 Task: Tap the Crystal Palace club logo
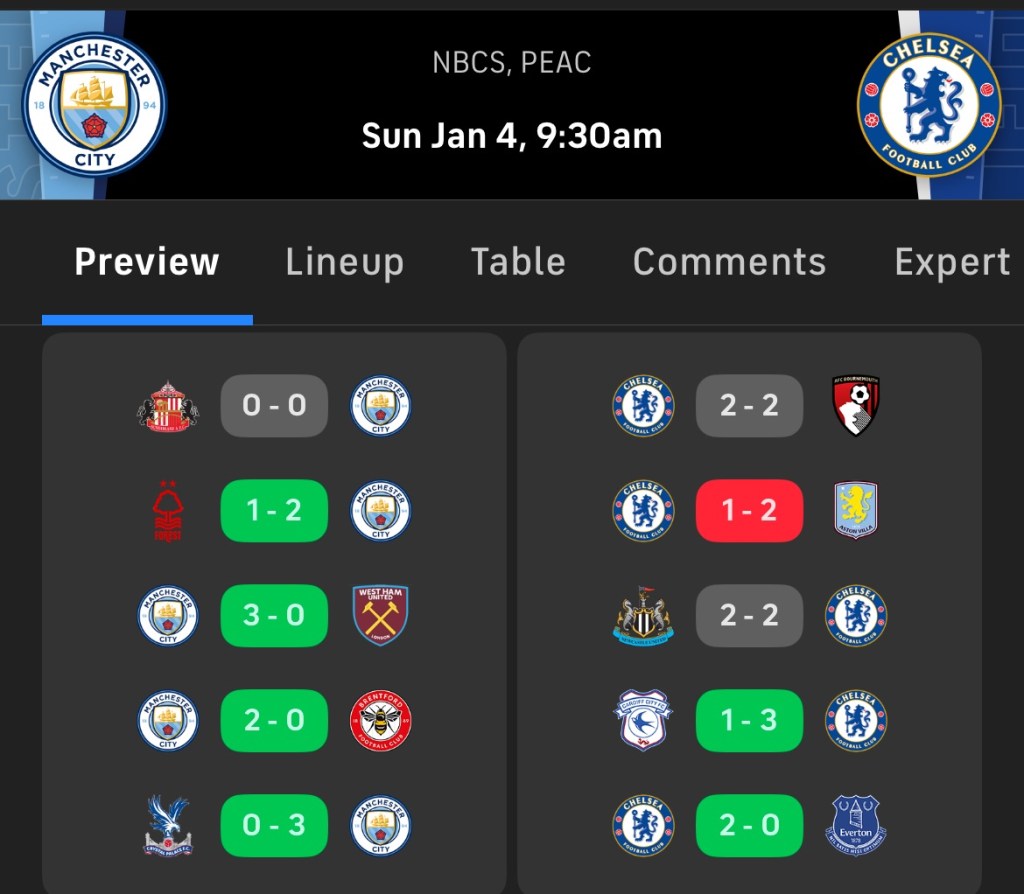click(167, 826)
